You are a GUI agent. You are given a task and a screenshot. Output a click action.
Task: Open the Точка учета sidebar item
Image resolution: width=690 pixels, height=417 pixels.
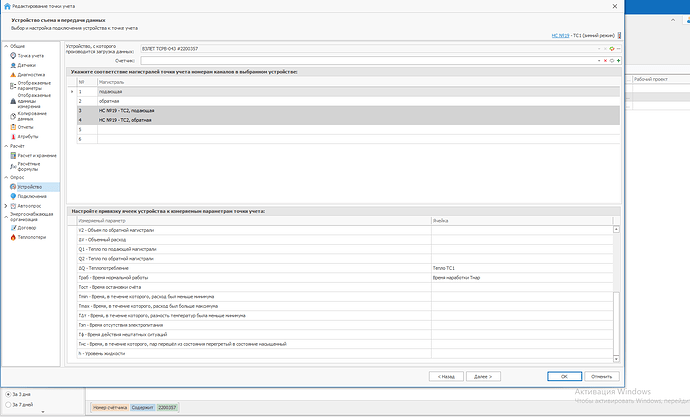(30, 55)
